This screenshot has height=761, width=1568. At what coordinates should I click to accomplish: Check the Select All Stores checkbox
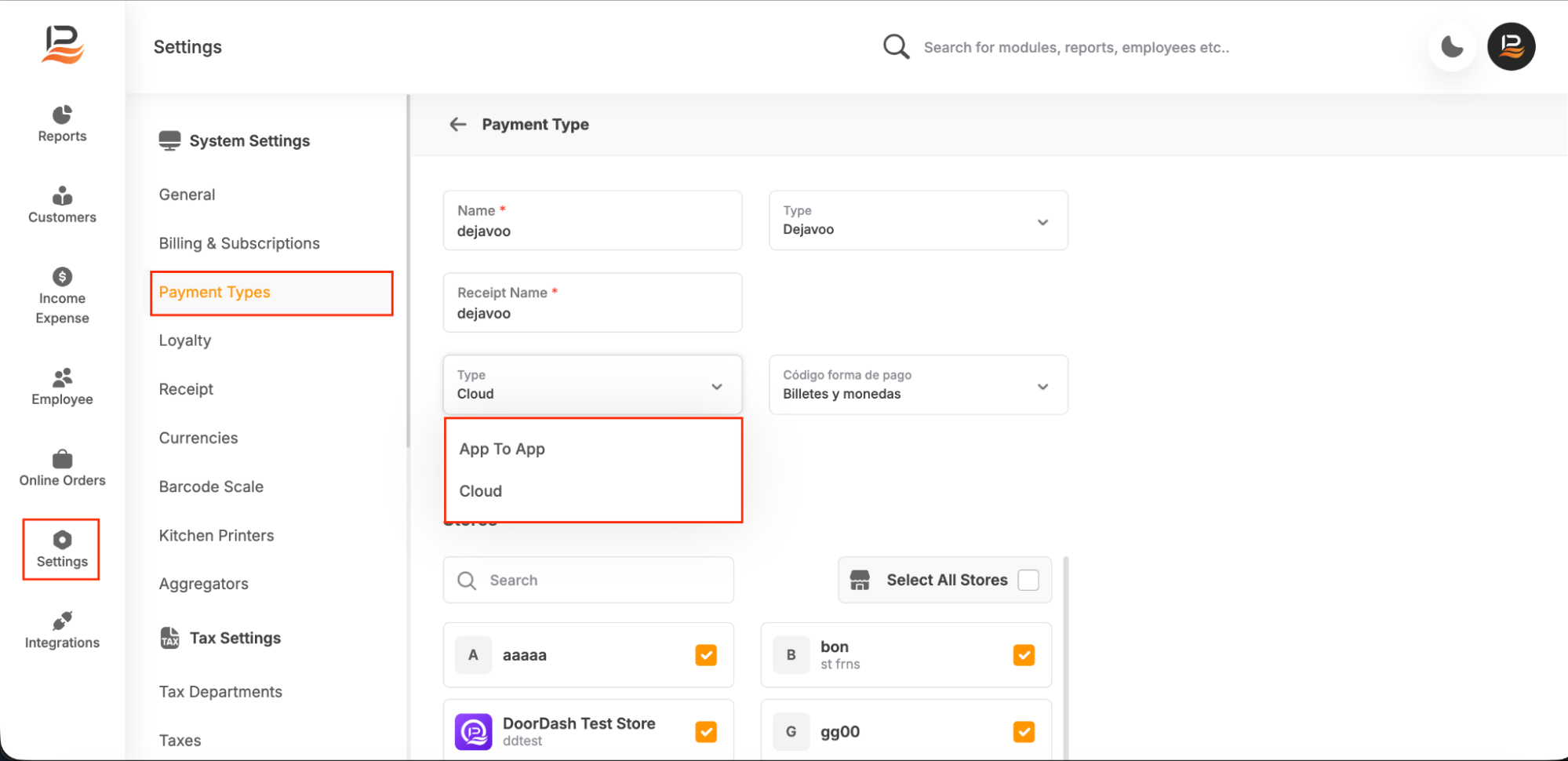pos(1028,580)
